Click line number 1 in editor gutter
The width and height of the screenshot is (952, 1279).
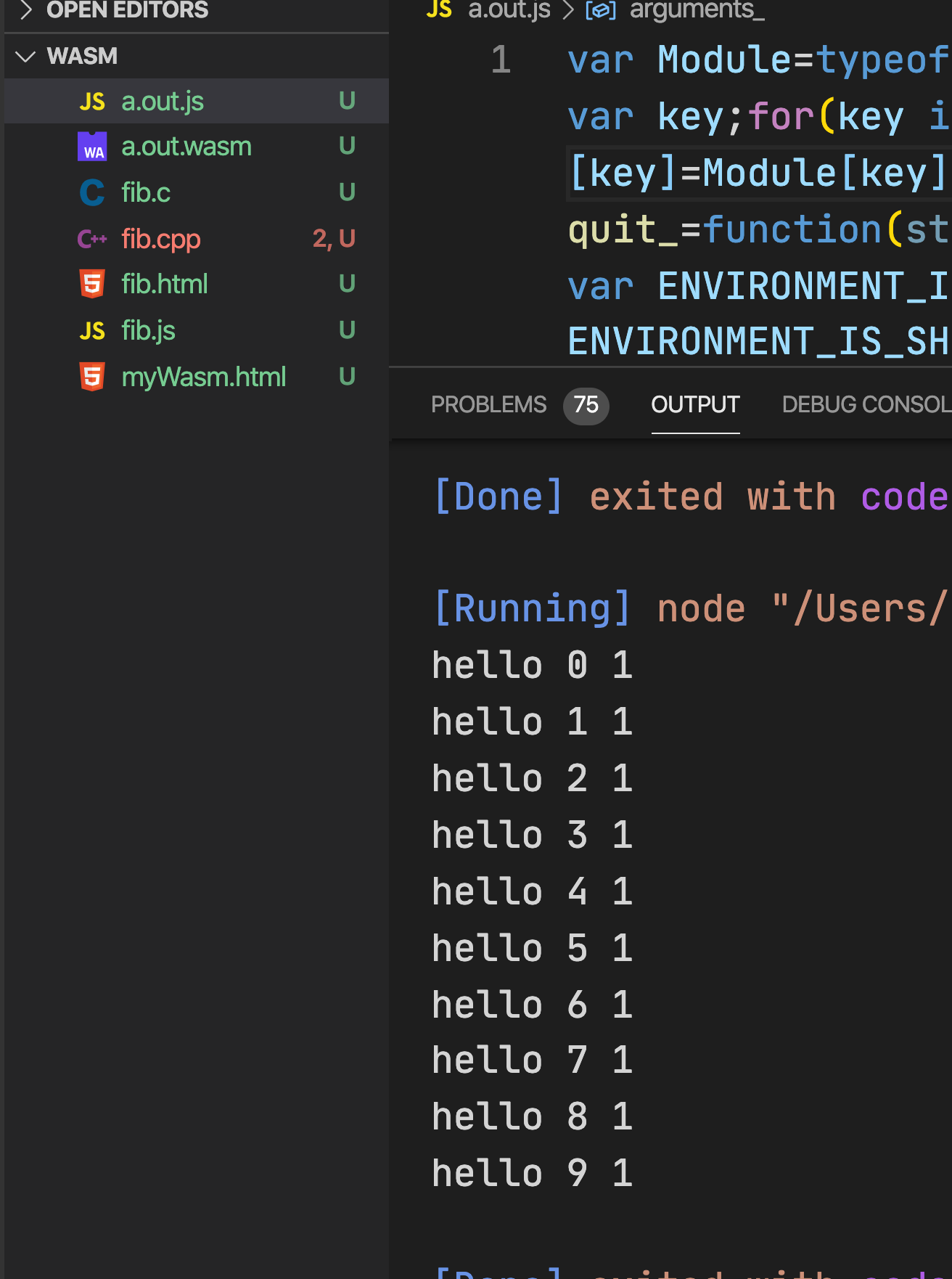[x=501, y=60]
